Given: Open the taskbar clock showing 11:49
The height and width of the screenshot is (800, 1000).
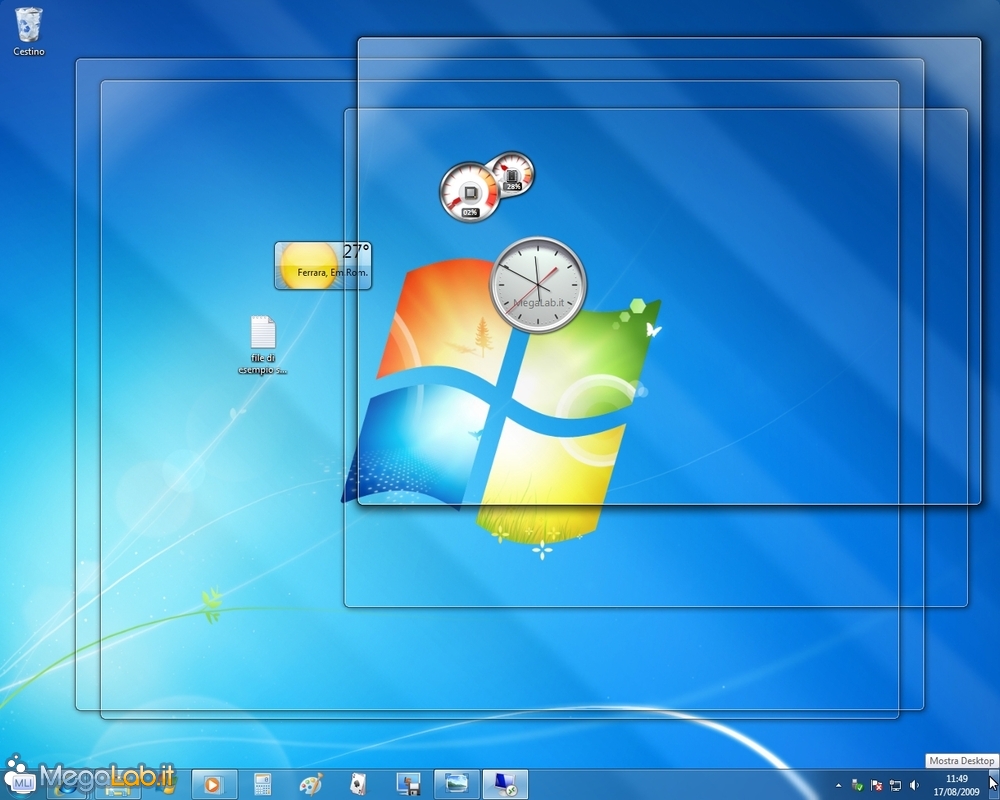Looking at the screenshot, I should coord(957,785).
